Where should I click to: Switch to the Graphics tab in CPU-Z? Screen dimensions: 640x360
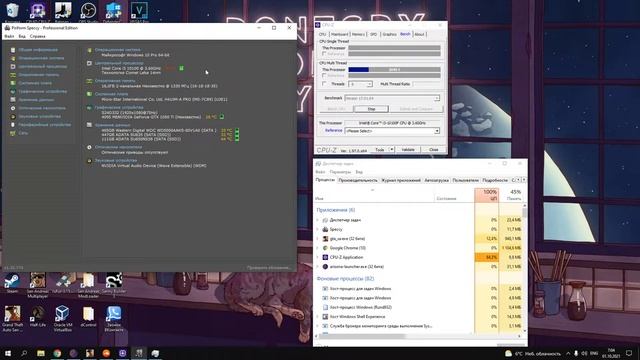point(389,34)
